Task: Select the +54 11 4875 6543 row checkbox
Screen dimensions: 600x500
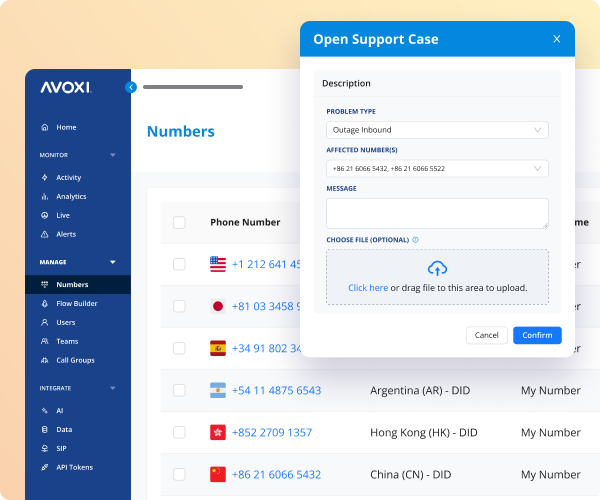Action: [x=179, y=391]
